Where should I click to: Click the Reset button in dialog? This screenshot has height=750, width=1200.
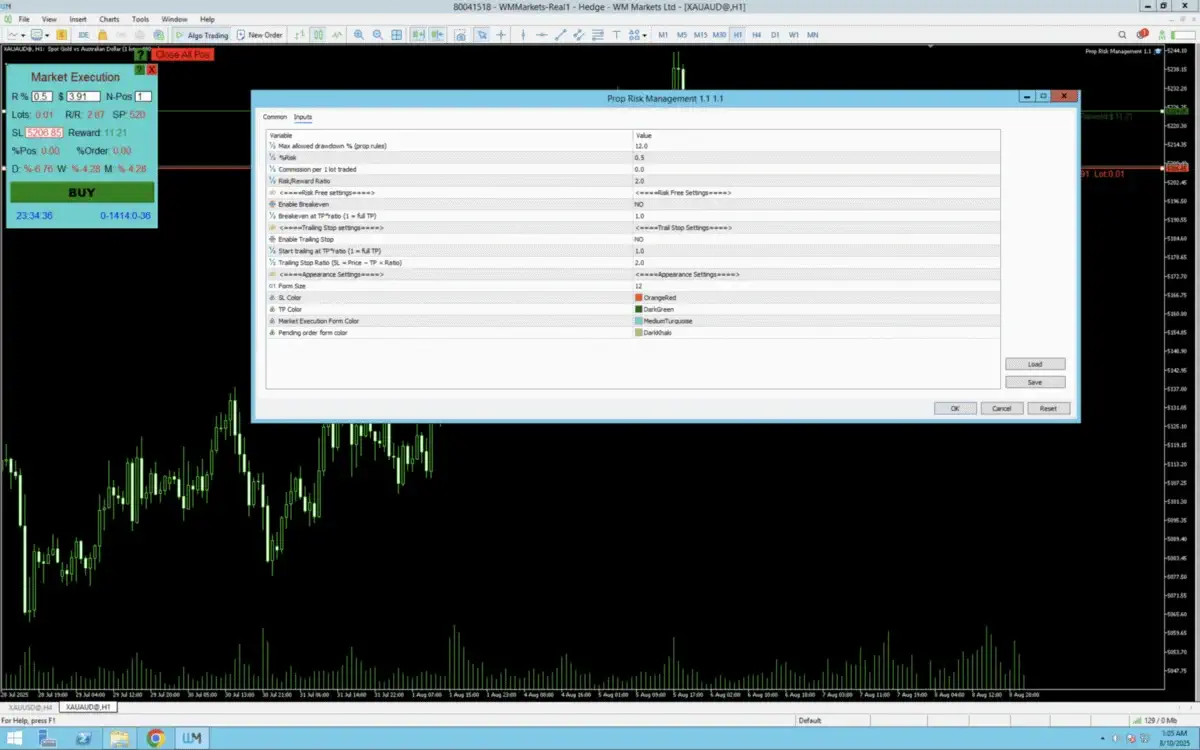point(1048,408)
